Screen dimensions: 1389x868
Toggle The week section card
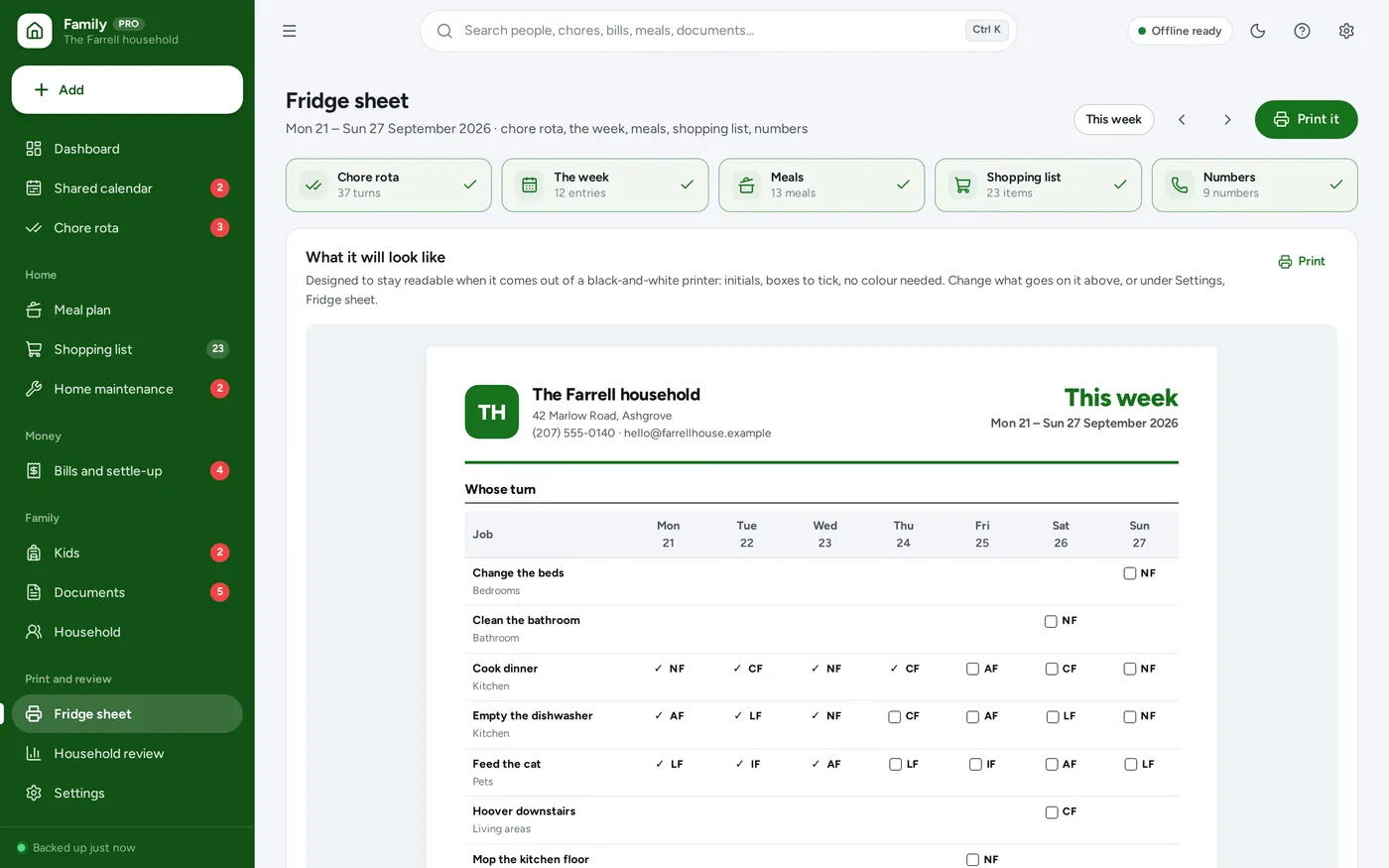[x=605, y=185]
